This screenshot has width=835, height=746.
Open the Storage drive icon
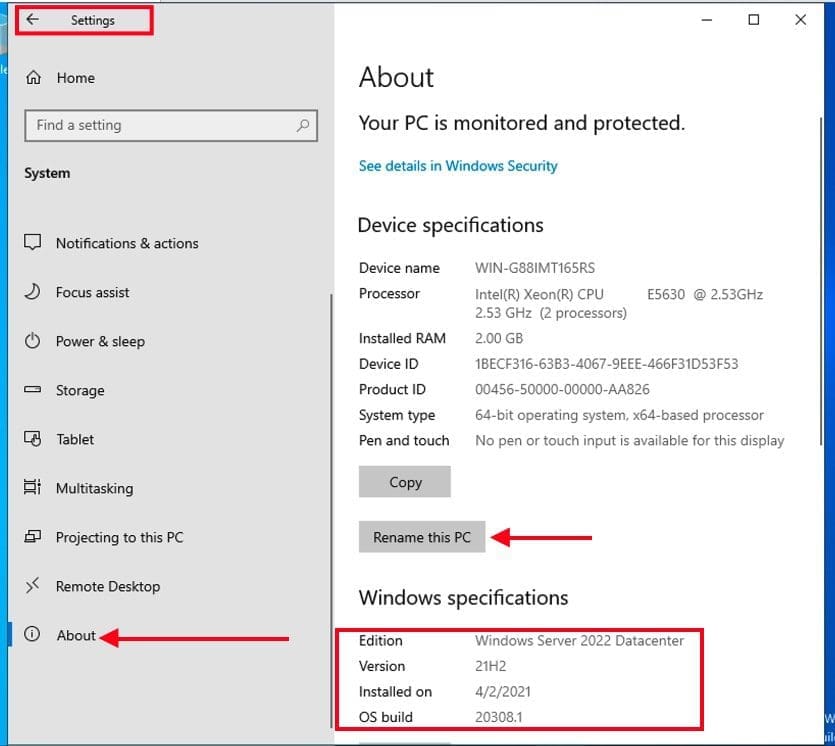[33, 390]
